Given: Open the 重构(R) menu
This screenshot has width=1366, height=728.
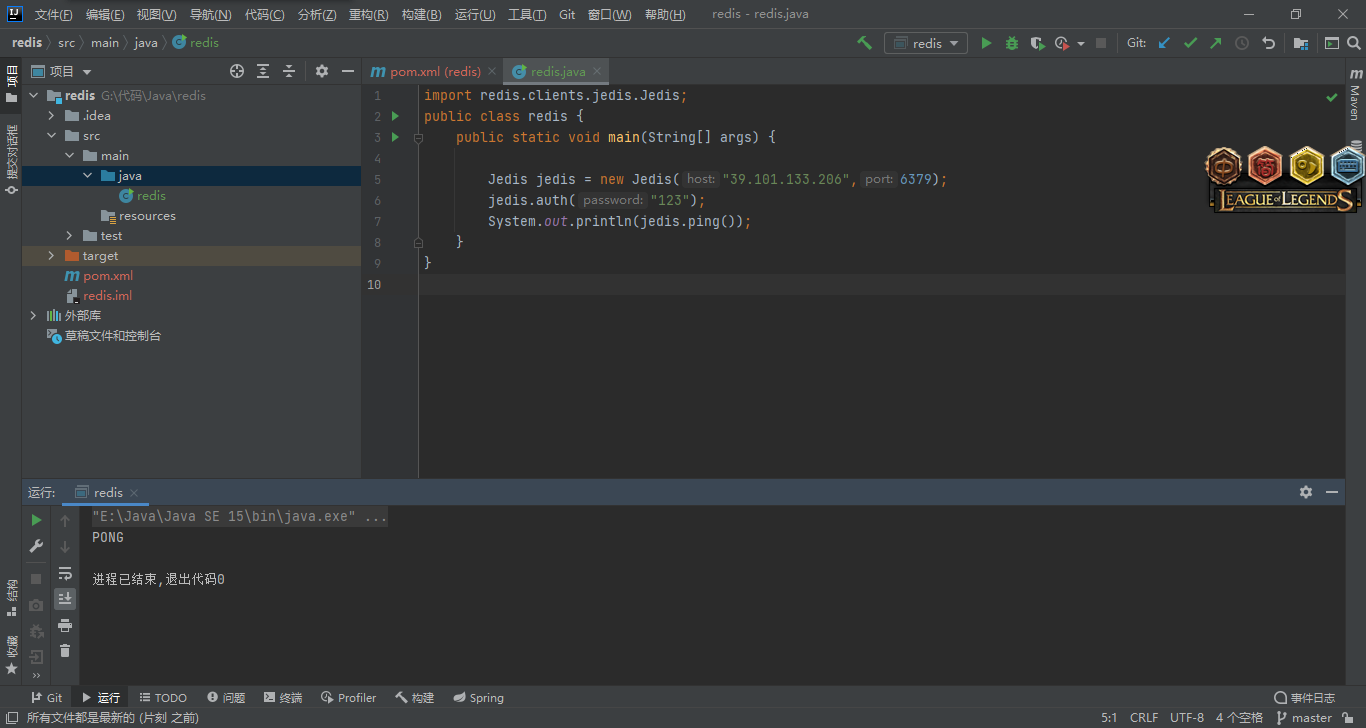Looking at the screenshot, I should [369, 15].
